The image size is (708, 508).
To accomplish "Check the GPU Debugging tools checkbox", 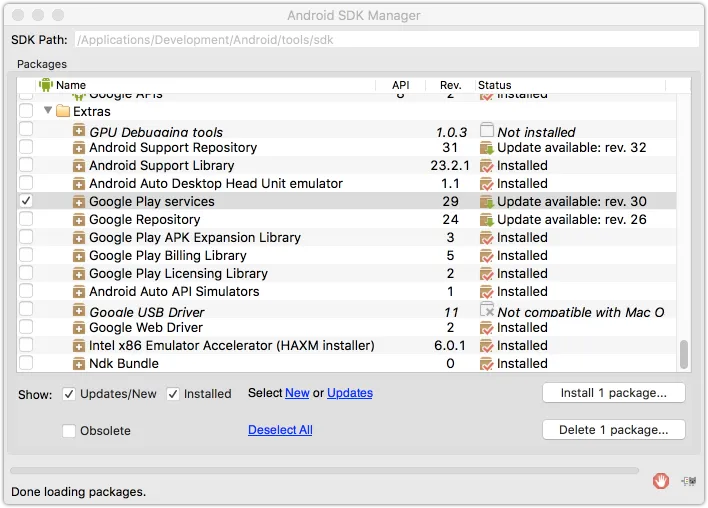I will pos(26,129).
